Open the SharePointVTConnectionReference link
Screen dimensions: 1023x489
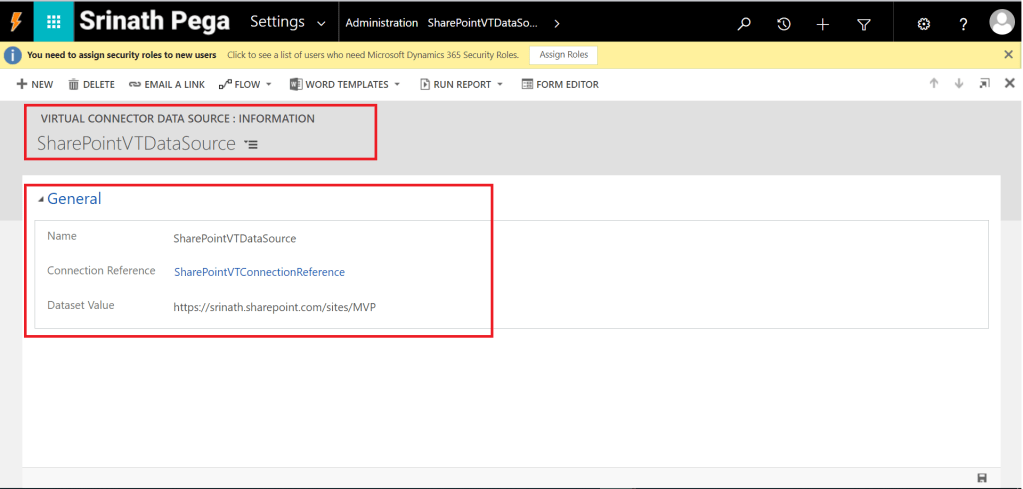click(x=259, y=272)
